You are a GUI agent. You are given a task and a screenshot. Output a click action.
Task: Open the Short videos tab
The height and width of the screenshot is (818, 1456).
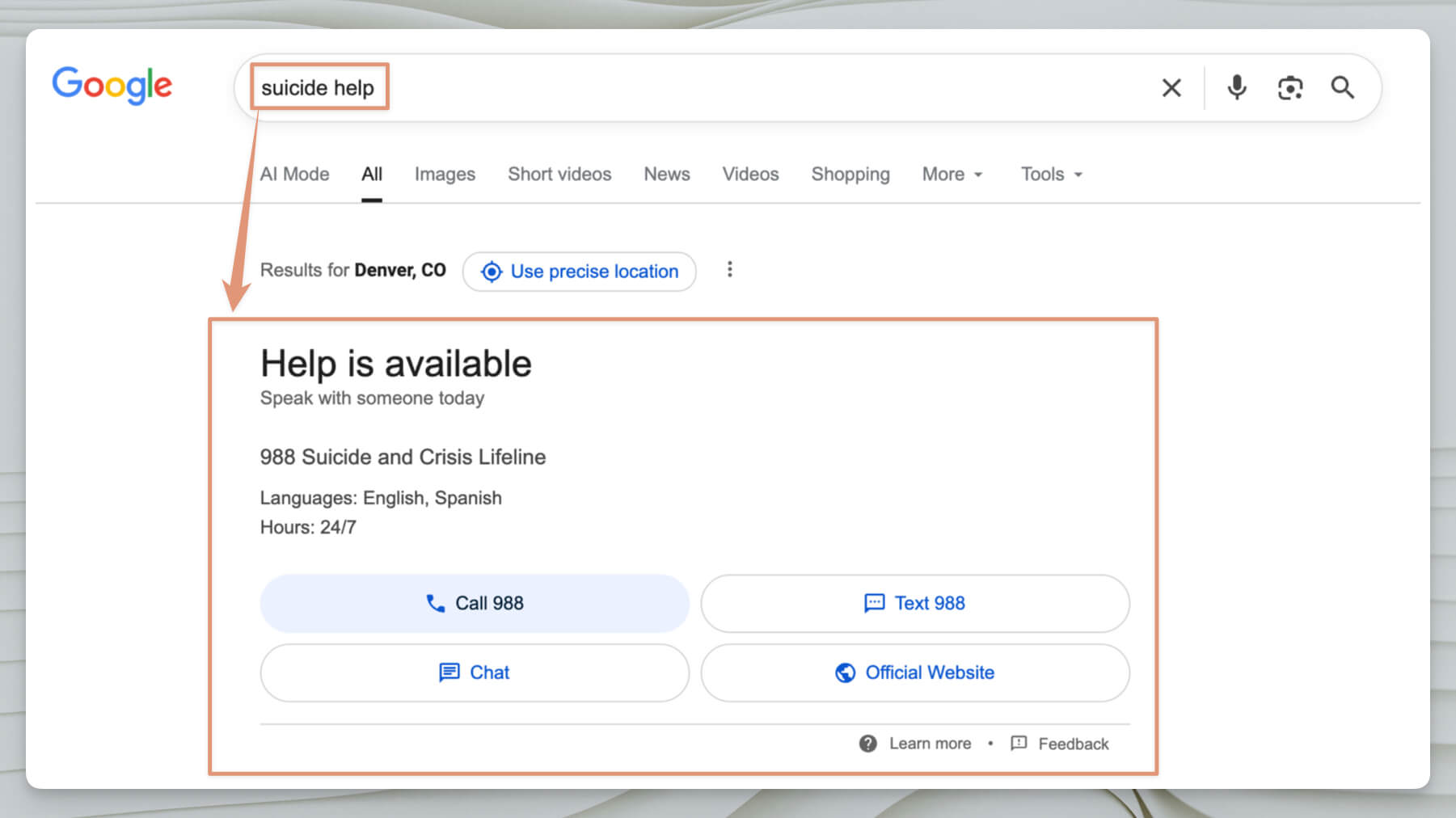(559, 174)
